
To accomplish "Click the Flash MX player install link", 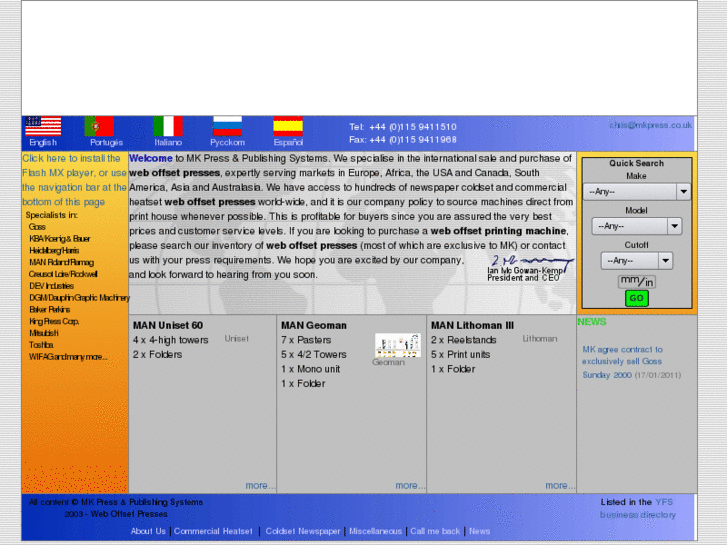I will tap(74, 180).
